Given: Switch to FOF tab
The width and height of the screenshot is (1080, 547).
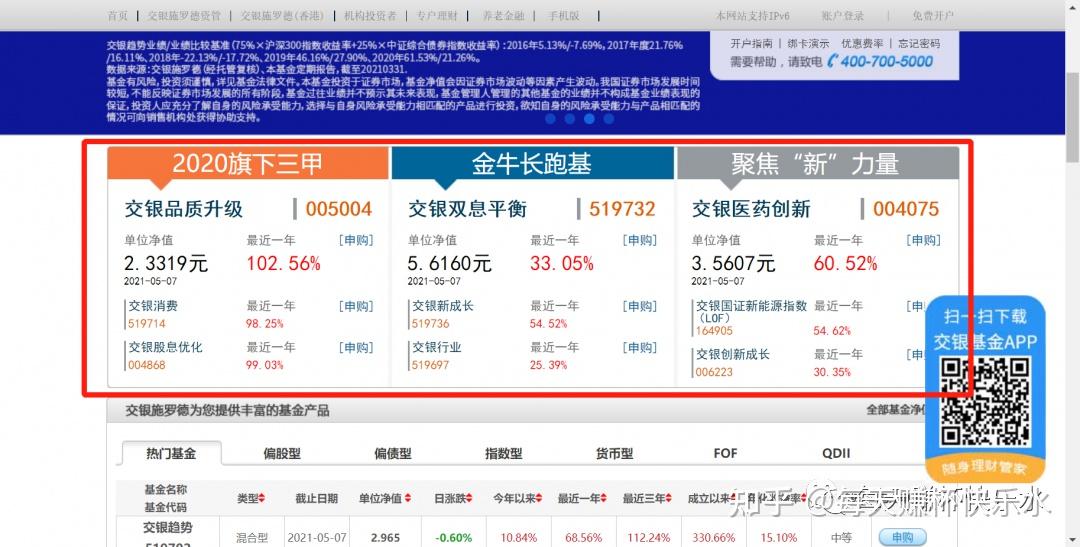Looking at the screenshot, I should 725,453.
